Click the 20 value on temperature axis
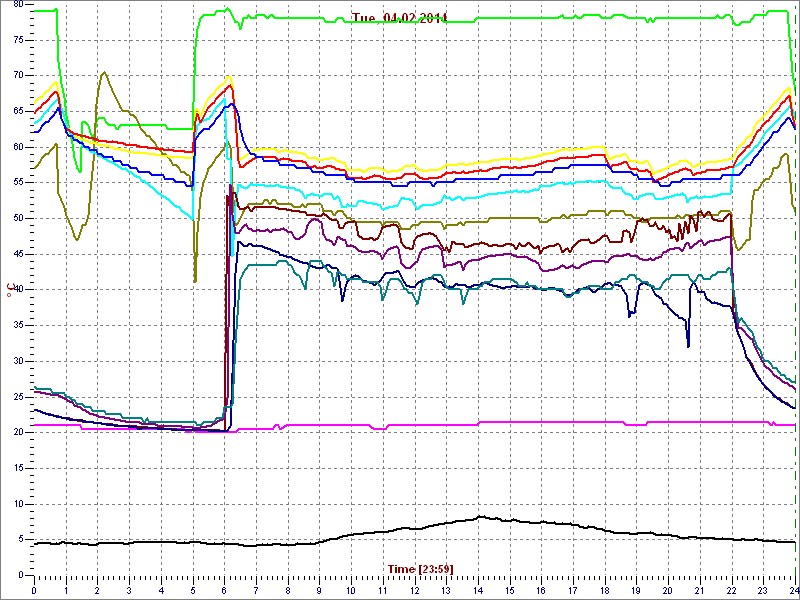Viewport: 800px width, 600px height. coord(18,433)
